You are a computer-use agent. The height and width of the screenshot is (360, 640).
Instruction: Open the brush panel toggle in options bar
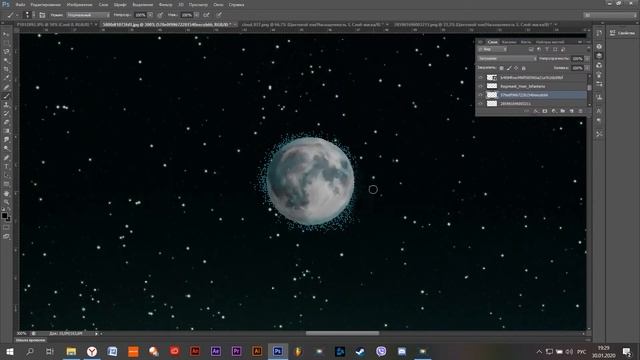pos(42,15)
